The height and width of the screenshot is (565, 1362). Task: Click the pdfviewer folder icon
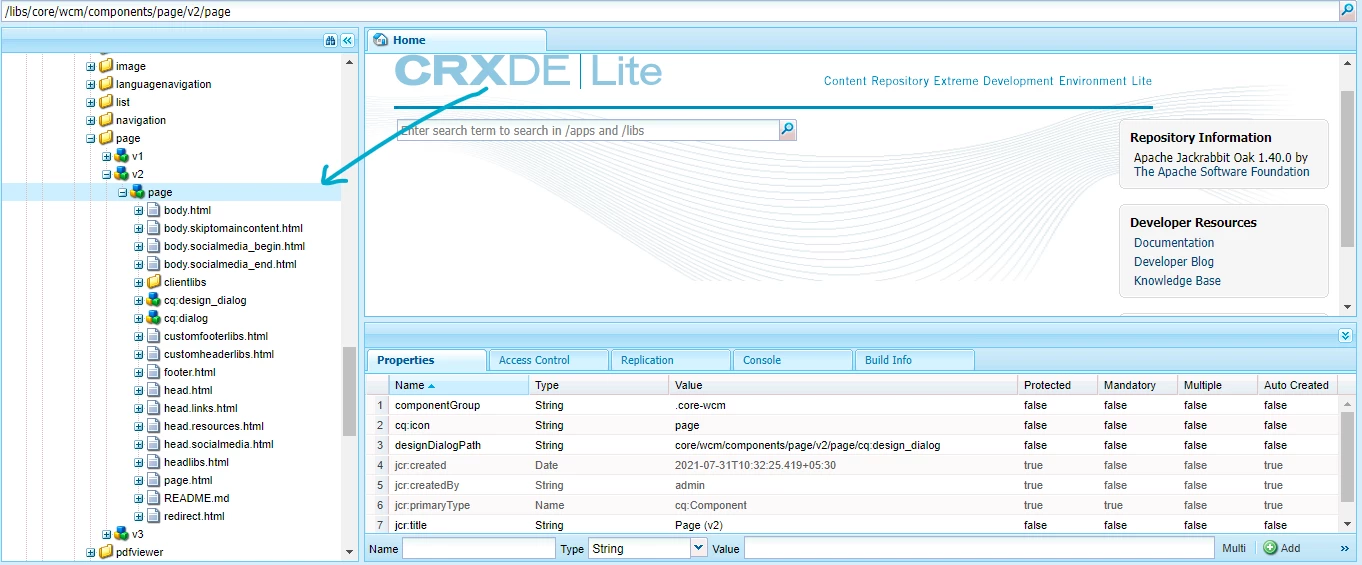[106, 552]
